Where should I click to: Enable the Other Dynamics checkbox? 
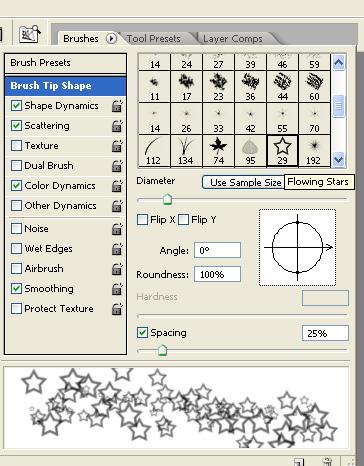coord(16,206)
